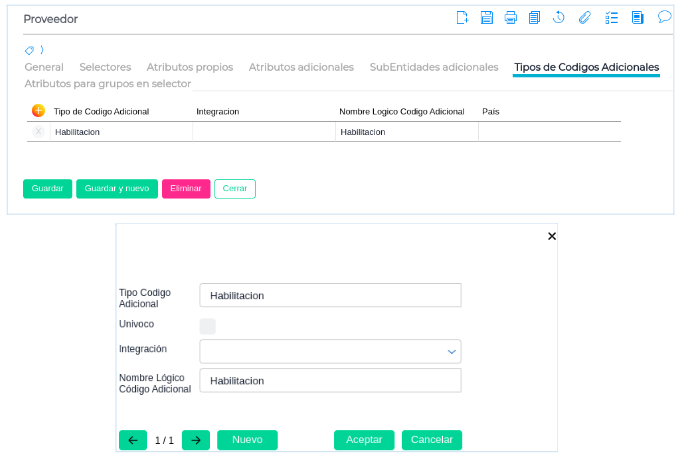This screenshot has width=683, height=457.
Task: Open Atributos para grupos en selector tab
Action: [108, 84]
